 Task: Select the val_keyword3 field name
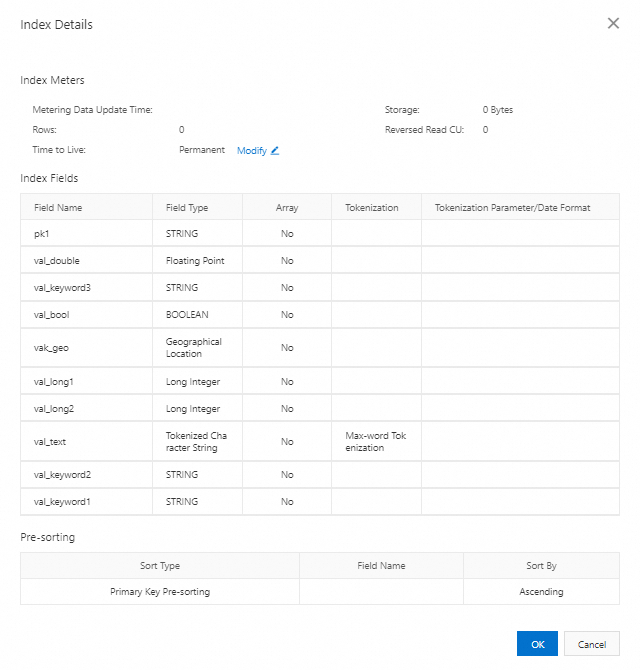[62, 288]
